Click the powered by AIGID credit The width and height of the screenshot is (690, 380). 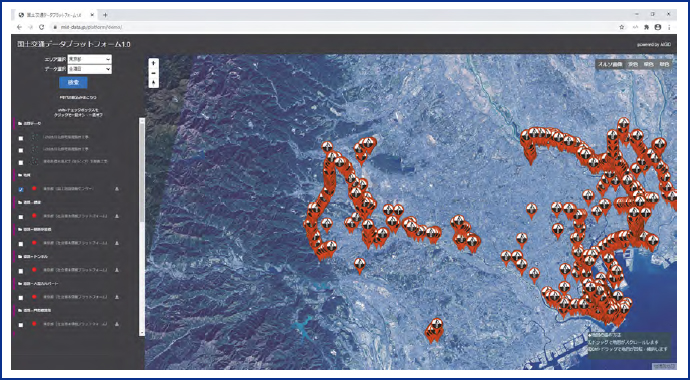[654, 45]
